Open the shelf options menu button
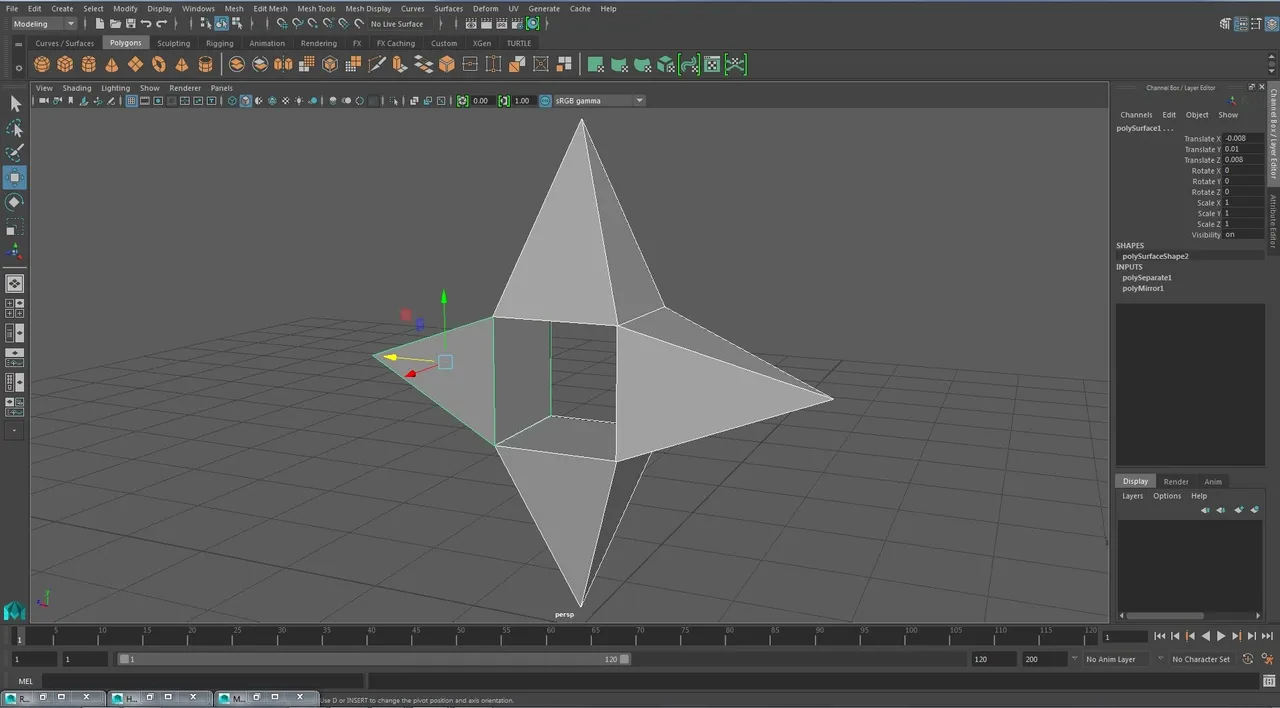1280x708 pixels. (x=18, y=68)
